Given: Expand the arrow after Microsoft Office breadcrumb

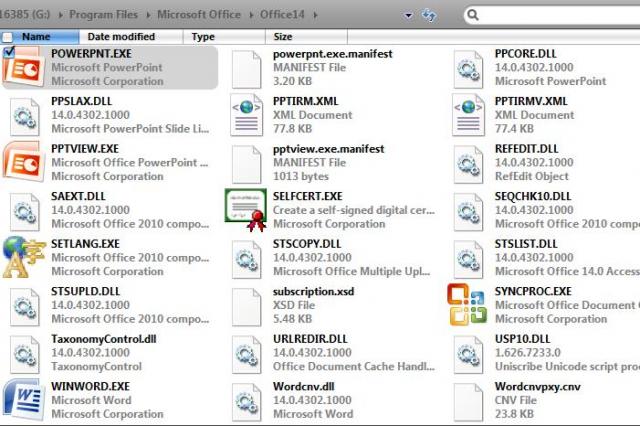Looking at the screenshot, I should 251,15.
